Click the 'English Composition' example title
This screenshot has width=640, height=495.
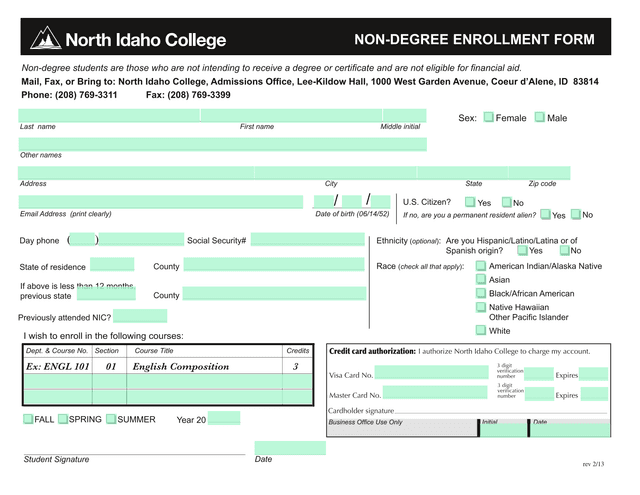(x=181, y=366)
